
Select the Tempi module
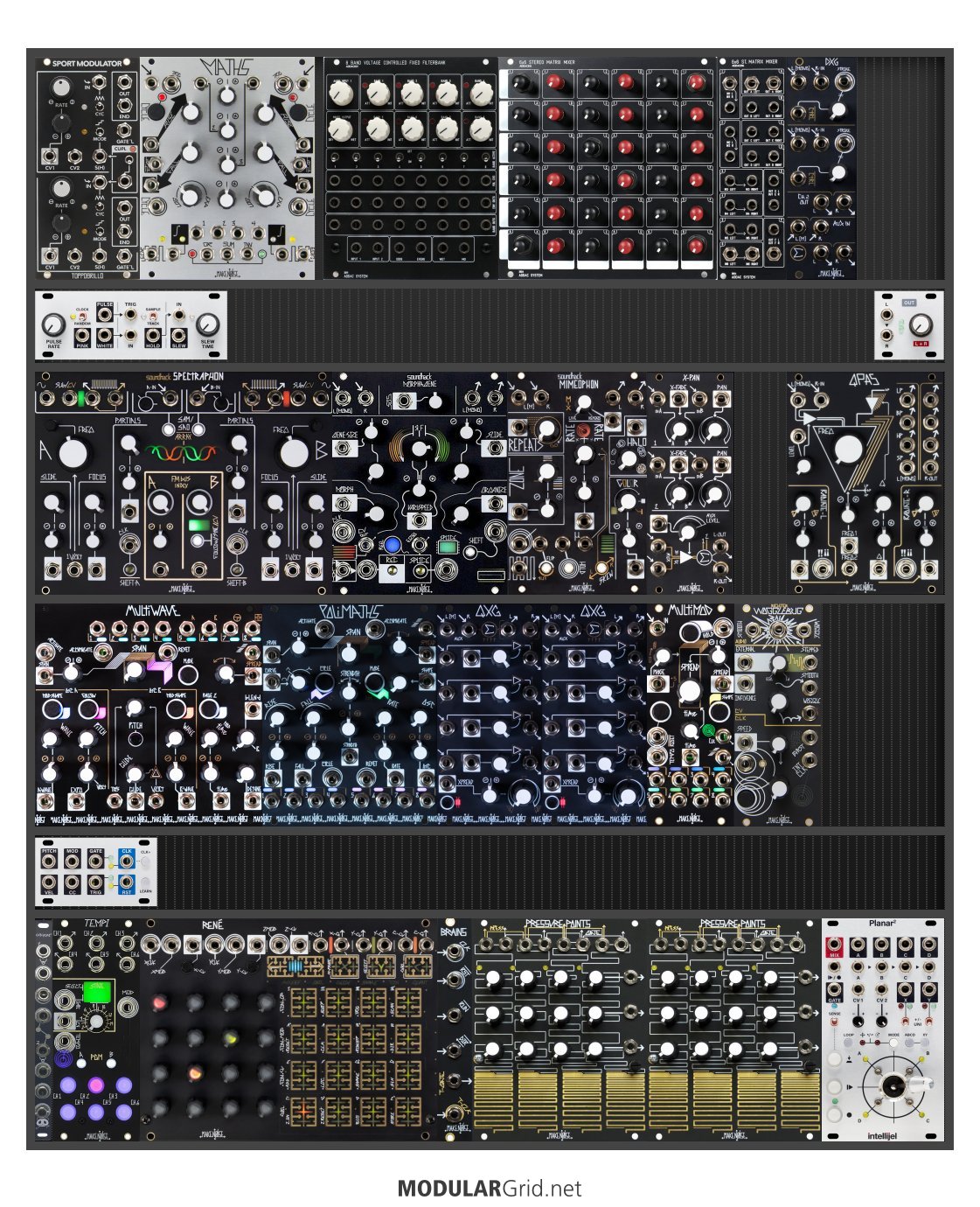[96, 1029]
